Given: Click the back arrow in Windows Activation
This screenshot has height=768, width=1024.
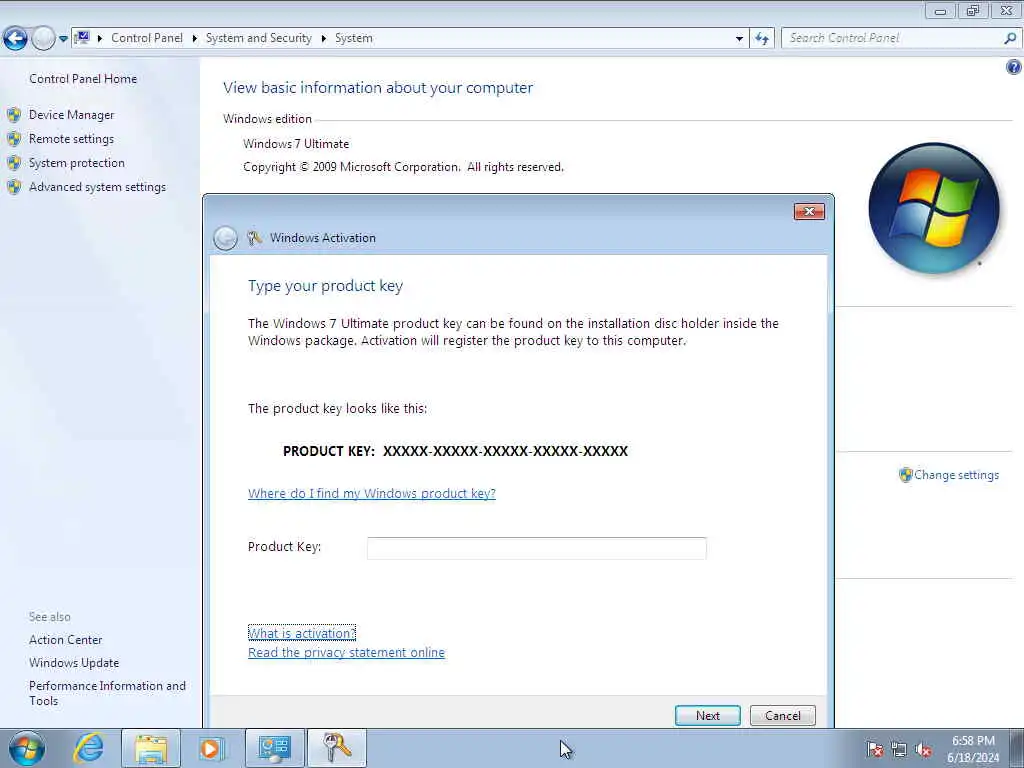Looking at the screenshot, I should click(x=225, y=238).
